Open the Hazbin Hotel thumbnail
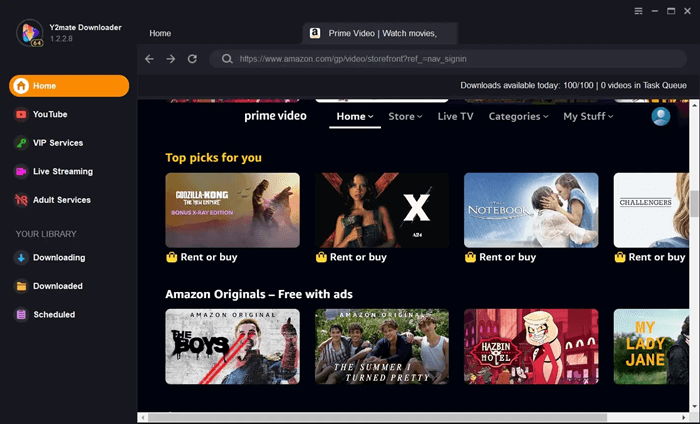The width and height of the screenshot is (700, 424). (x=531, y=347)
